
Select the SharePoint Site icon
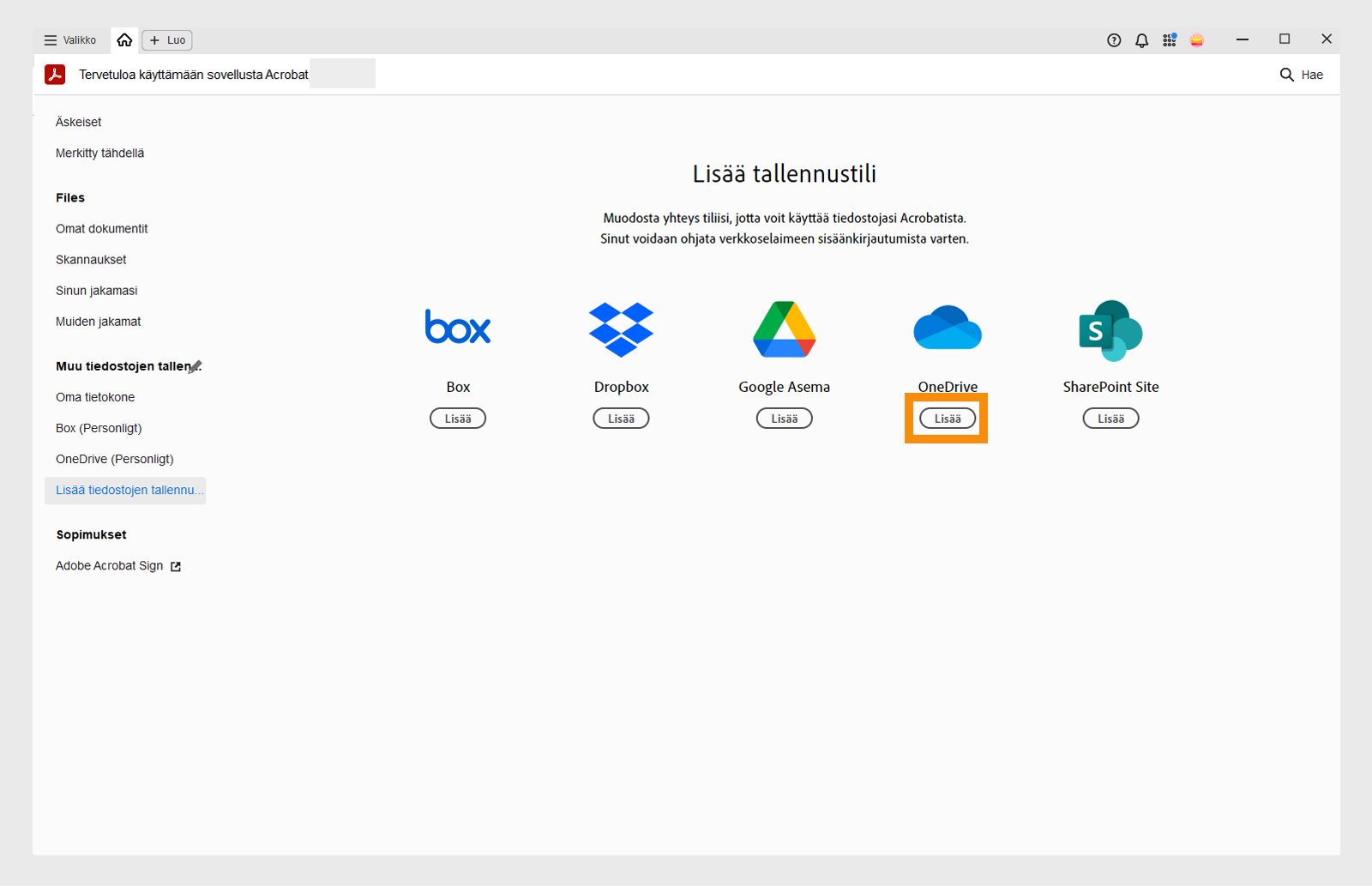pyautogui.click(x=1110, y=330)
